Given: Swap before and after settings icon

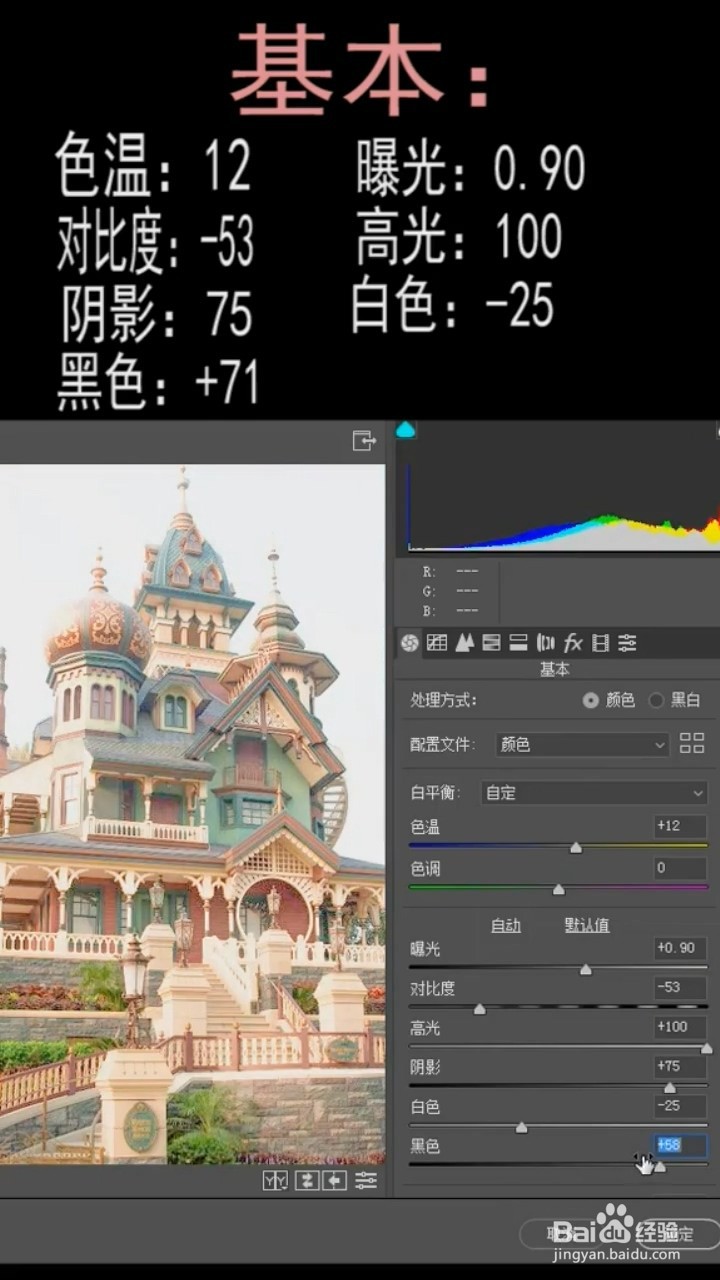Looking at the screenshot, I should [307, 1181].
